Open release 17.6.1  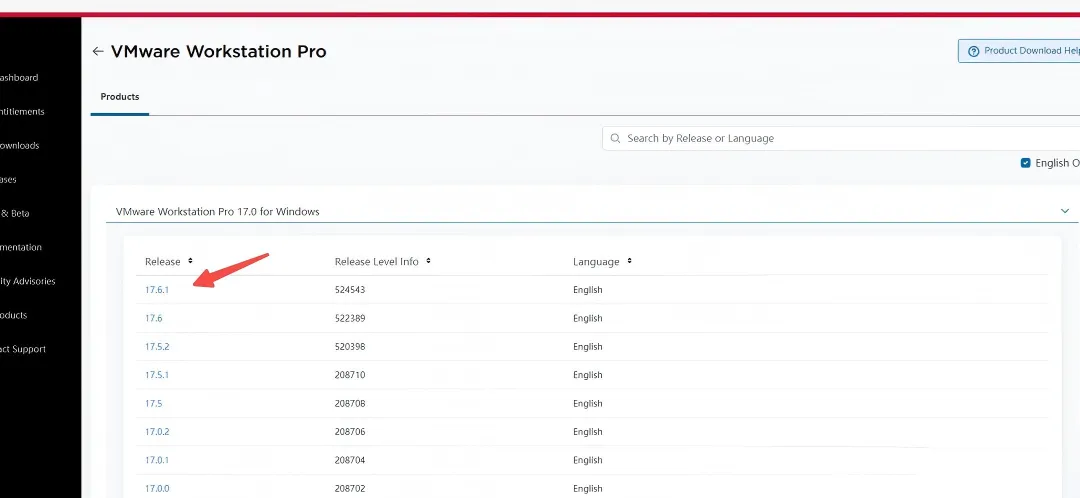[x=157, y=290]
